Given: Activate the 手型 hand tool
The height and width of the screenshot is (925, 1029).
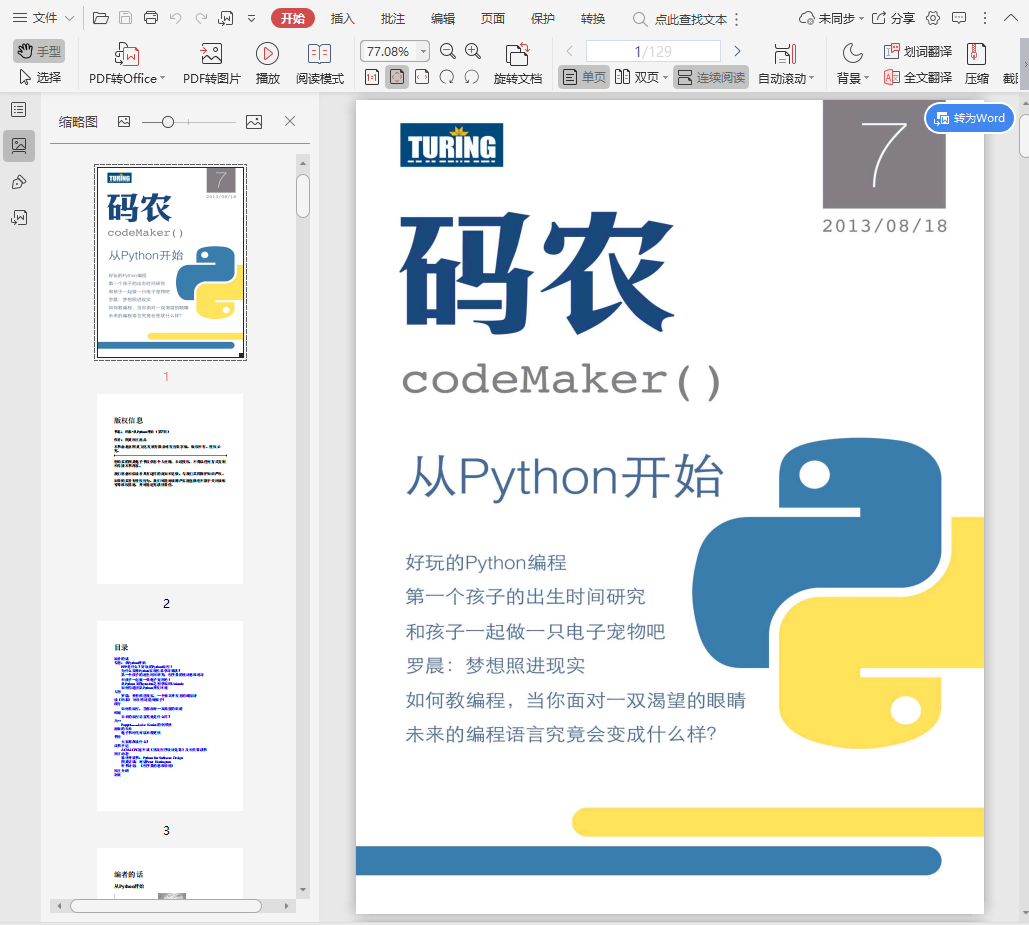Looking at the screenshot, I should click(39, 51).
